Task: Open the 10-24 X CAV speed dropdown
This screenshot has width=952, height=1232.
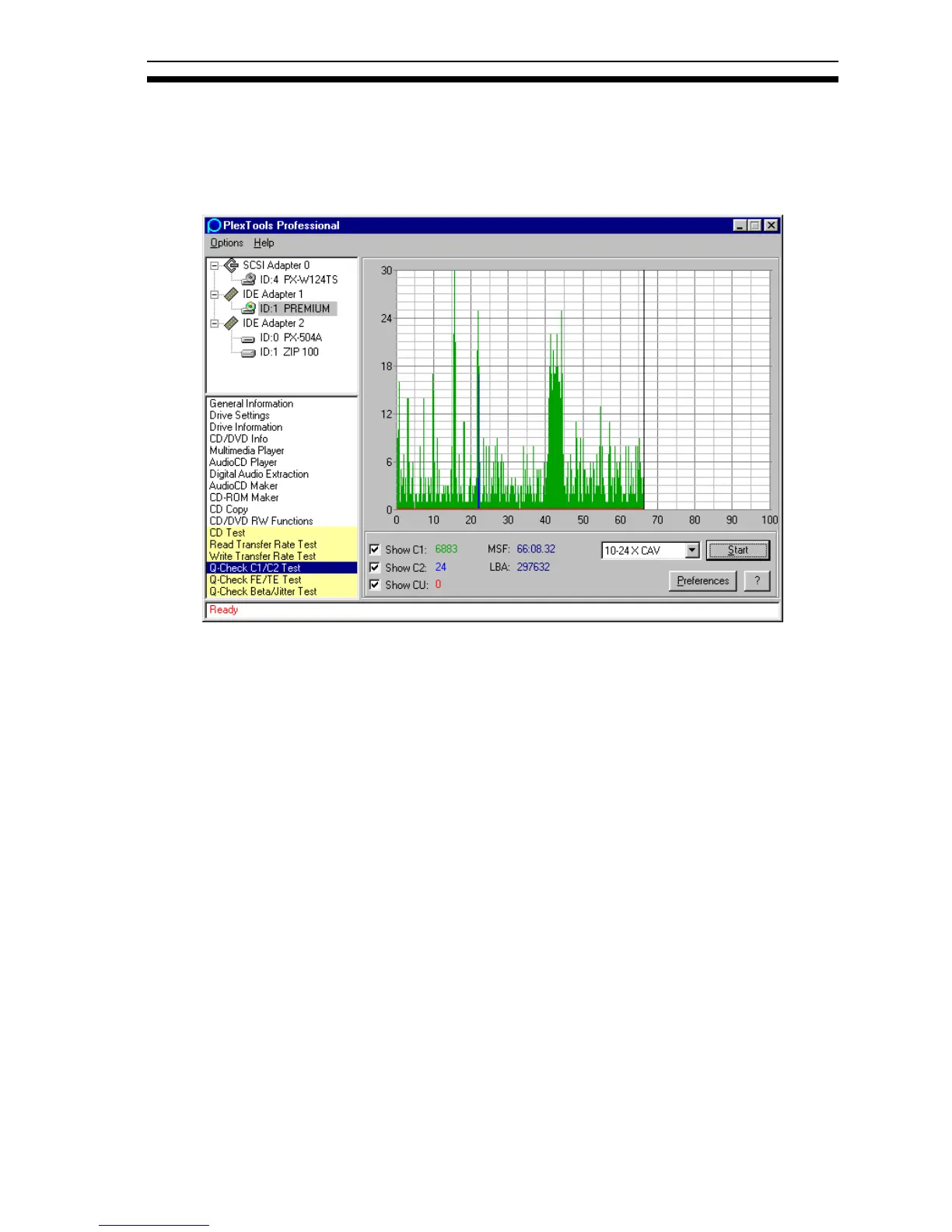Action: 692,551
